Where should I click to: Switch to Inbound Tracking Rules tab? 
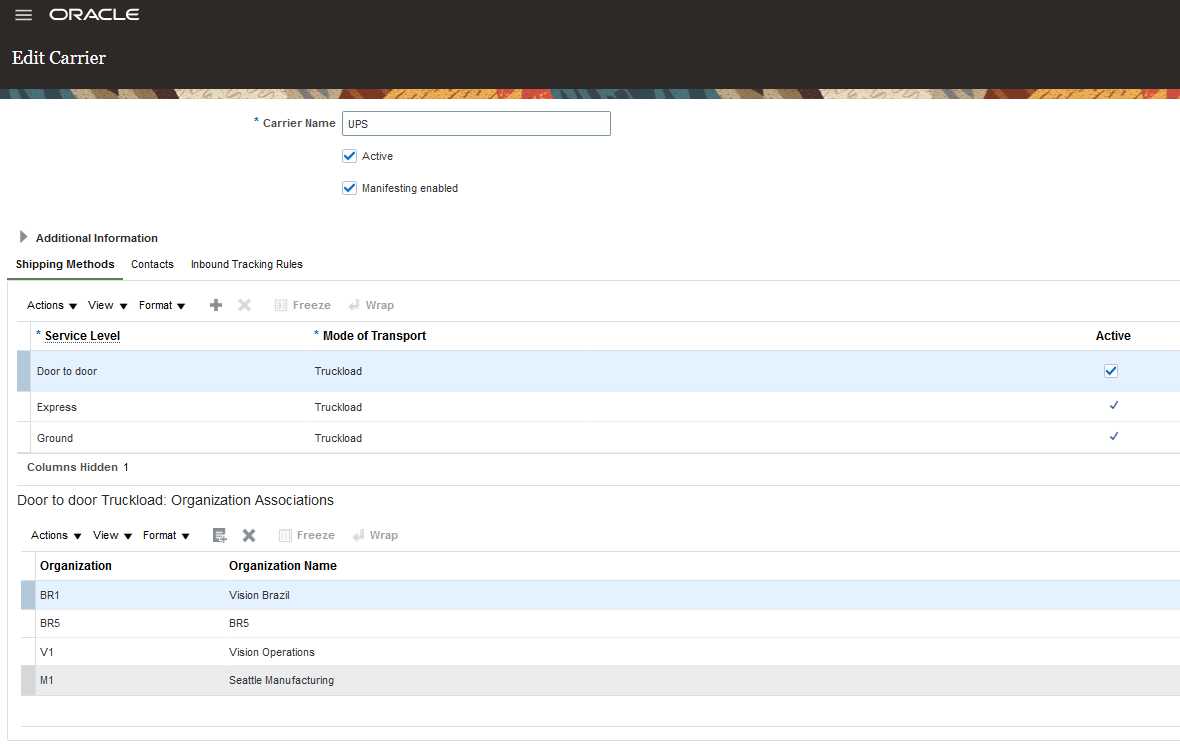pyautogui.click(x=247, y=264)
